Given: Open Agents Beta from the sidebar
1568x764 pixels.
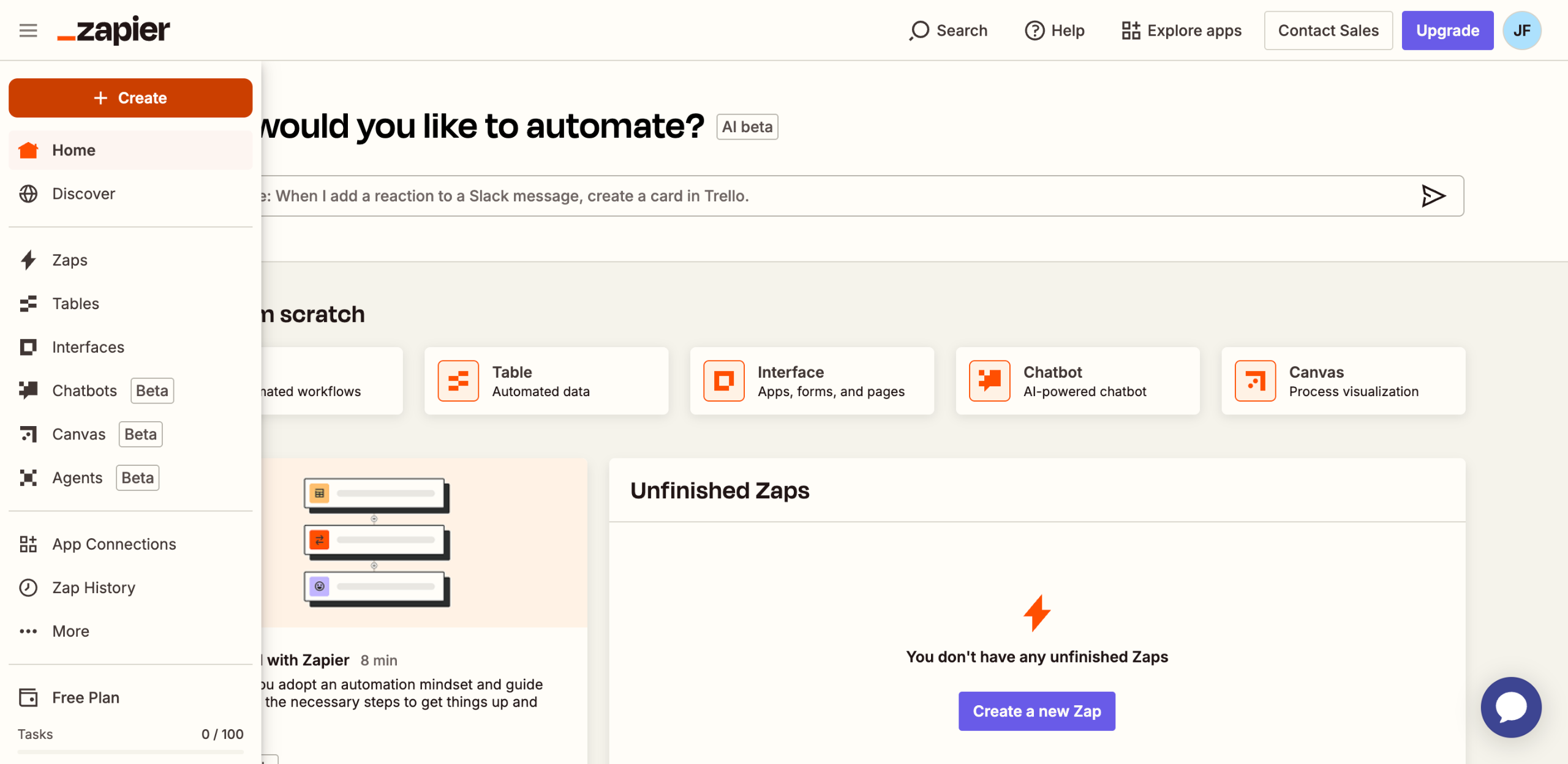Looking at the screenshot, I should 77,478.
